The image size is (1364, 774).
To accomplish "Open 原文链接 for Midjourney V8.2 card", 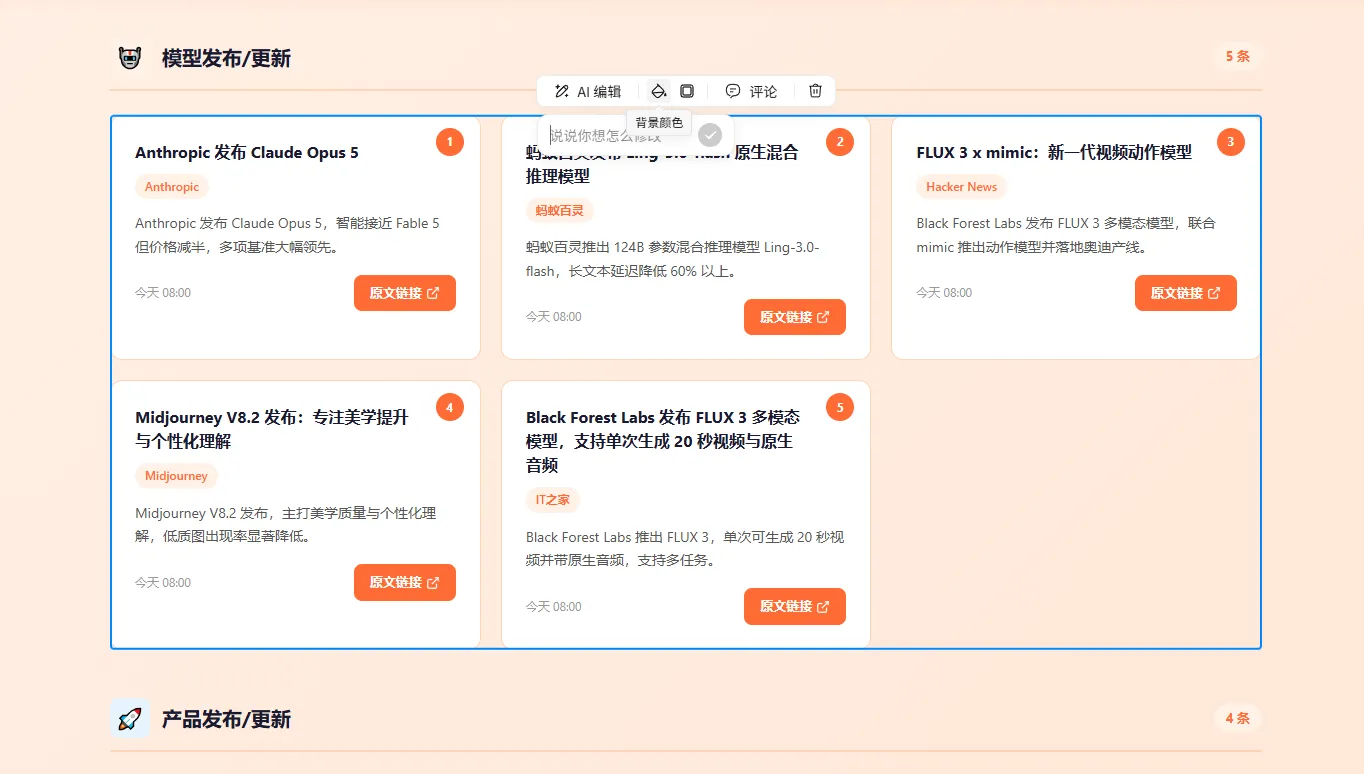I will 405,582.
